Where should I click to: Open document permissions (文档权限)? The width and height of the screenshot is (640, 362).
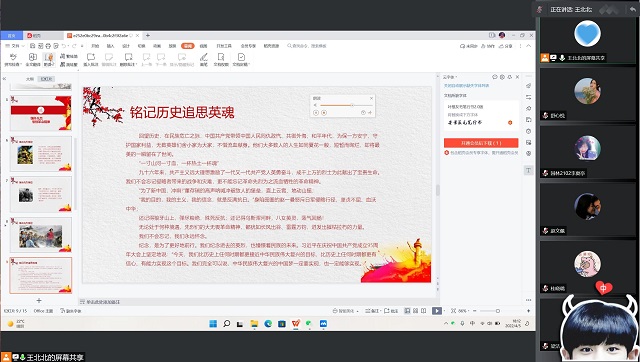click(221, 59)
